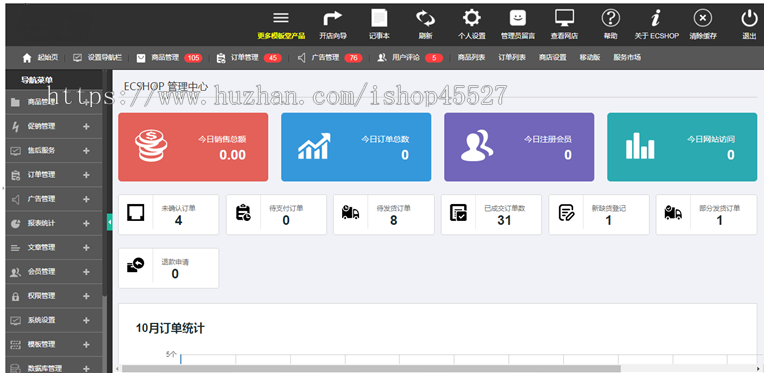Expand 售后服务 in the sidebar

pyautogui.click(x=86, y=151)
